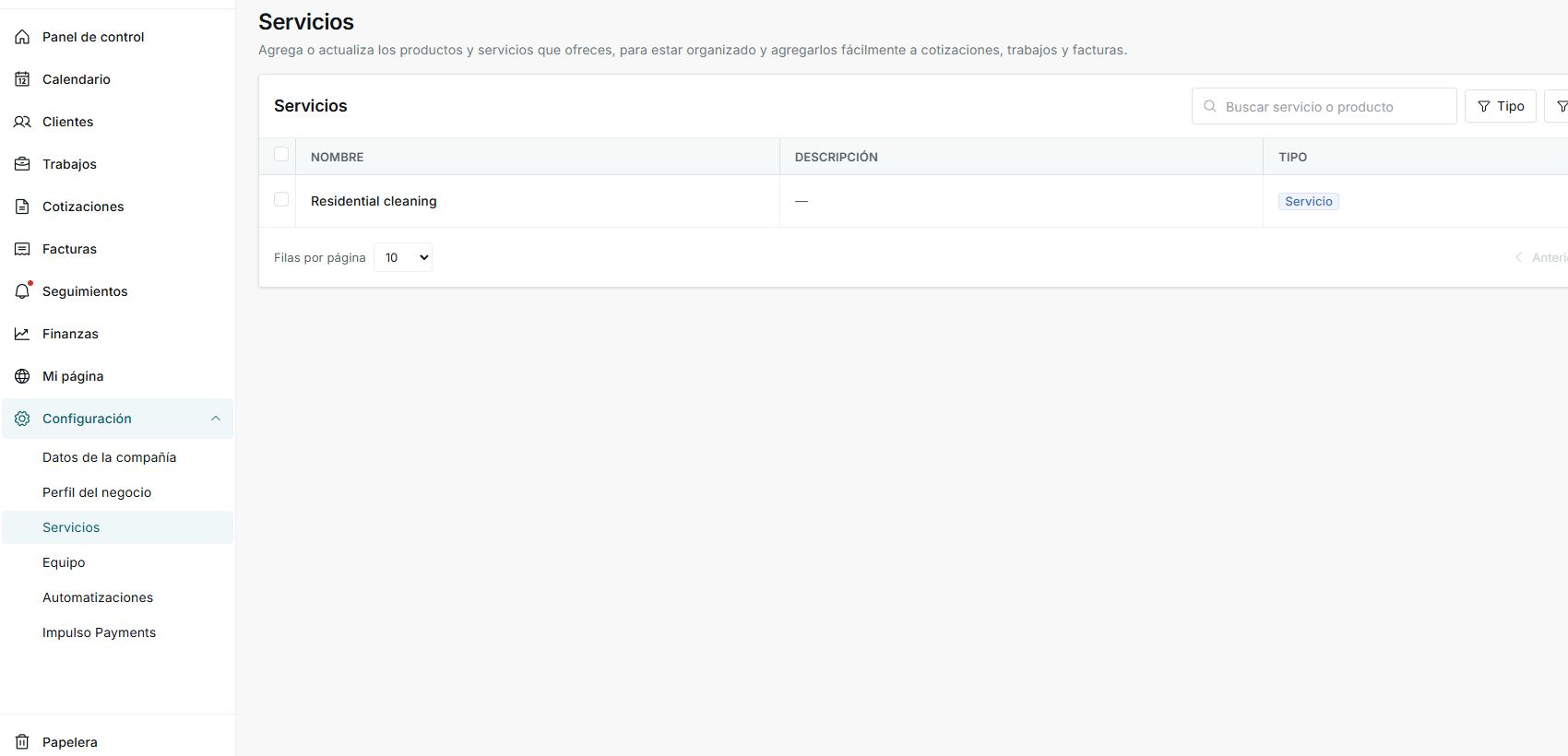Screen dimensions: 1568x756
Task: Focus the Buscar servicio o producto field
Action: 1324,106
